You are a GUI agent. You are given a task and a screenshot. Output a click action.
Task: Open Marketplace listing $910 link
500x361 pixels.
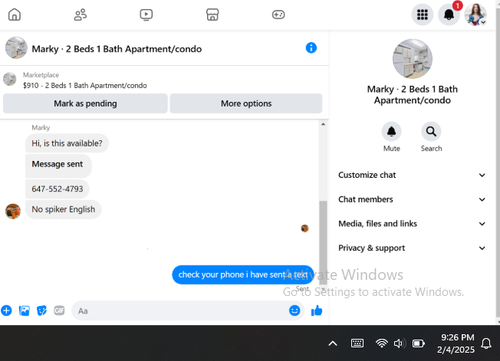(85, 85)
